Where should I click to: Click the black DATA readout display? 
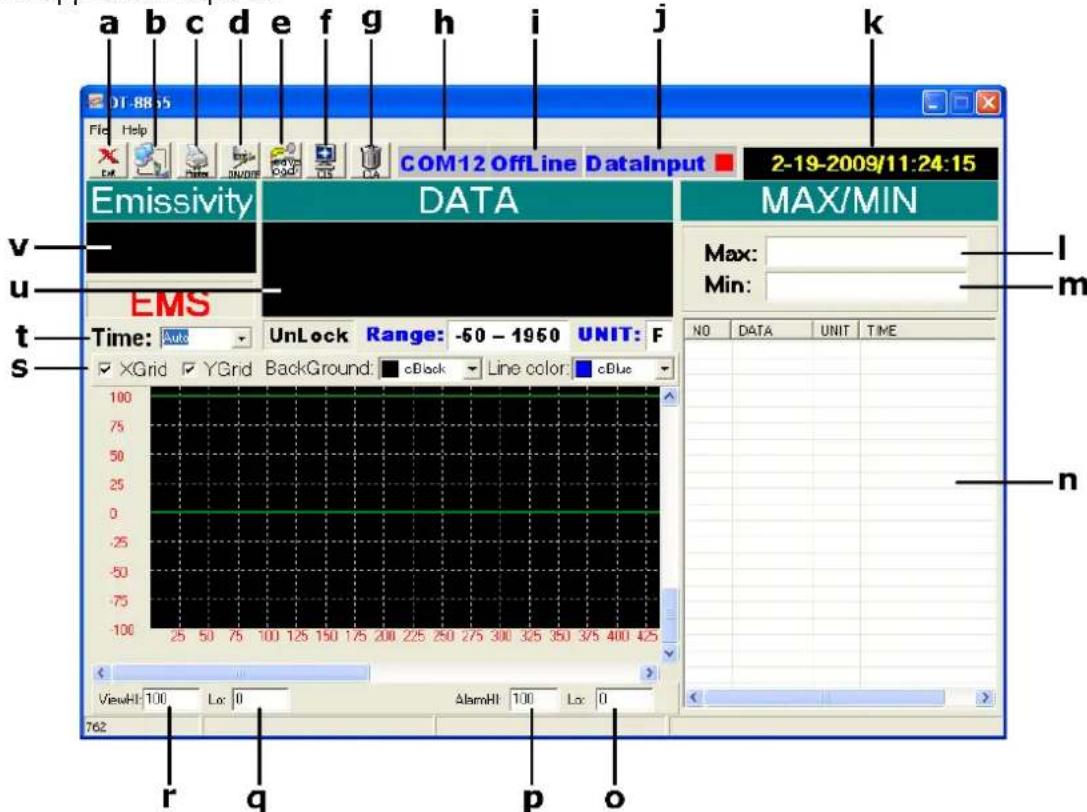coord(467,269)
